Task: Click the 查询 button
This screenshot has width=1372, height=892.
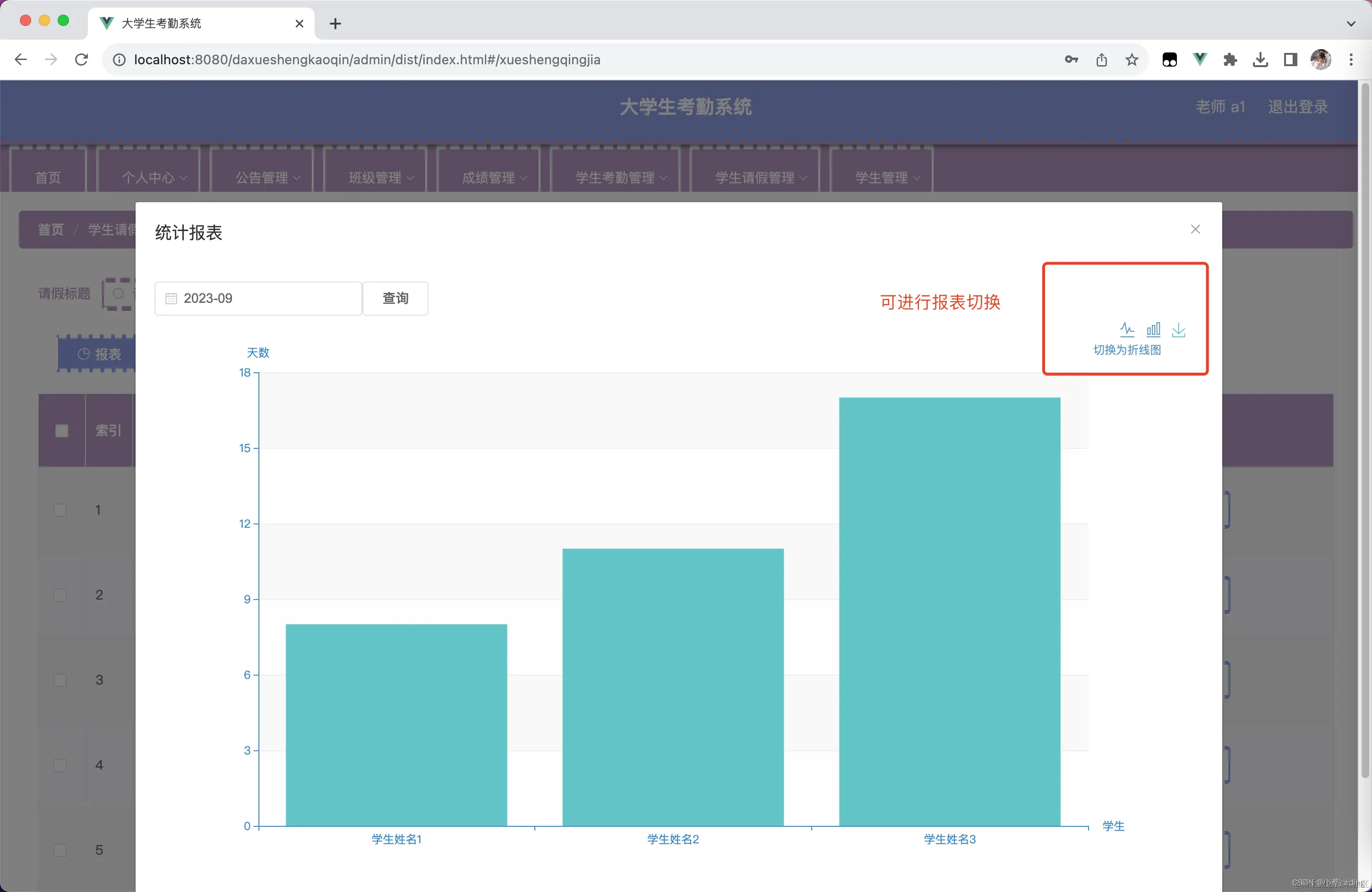Action: coord(395,299)
